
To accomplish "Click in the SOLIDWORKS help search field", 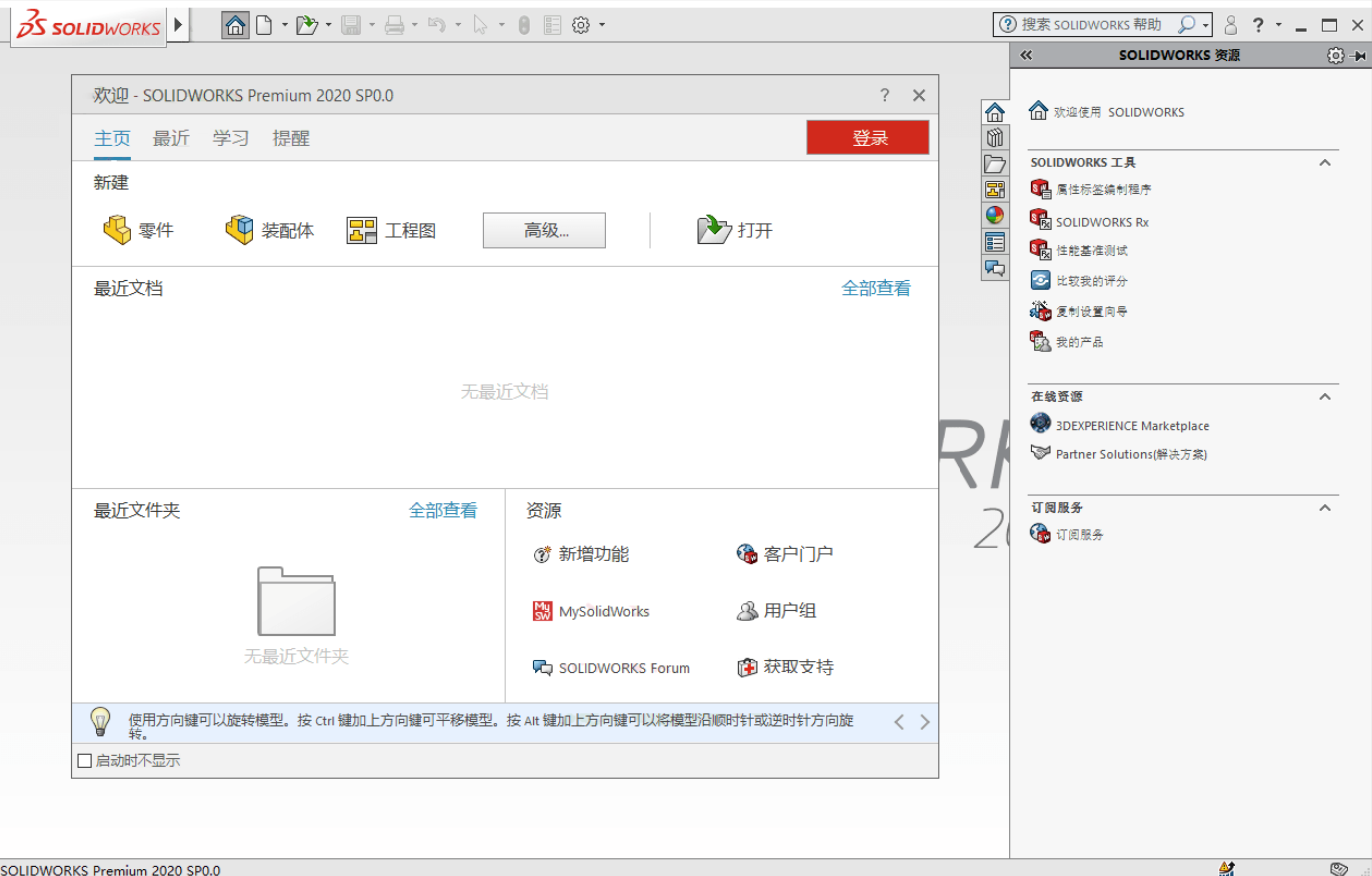I will coord(1091,24).
